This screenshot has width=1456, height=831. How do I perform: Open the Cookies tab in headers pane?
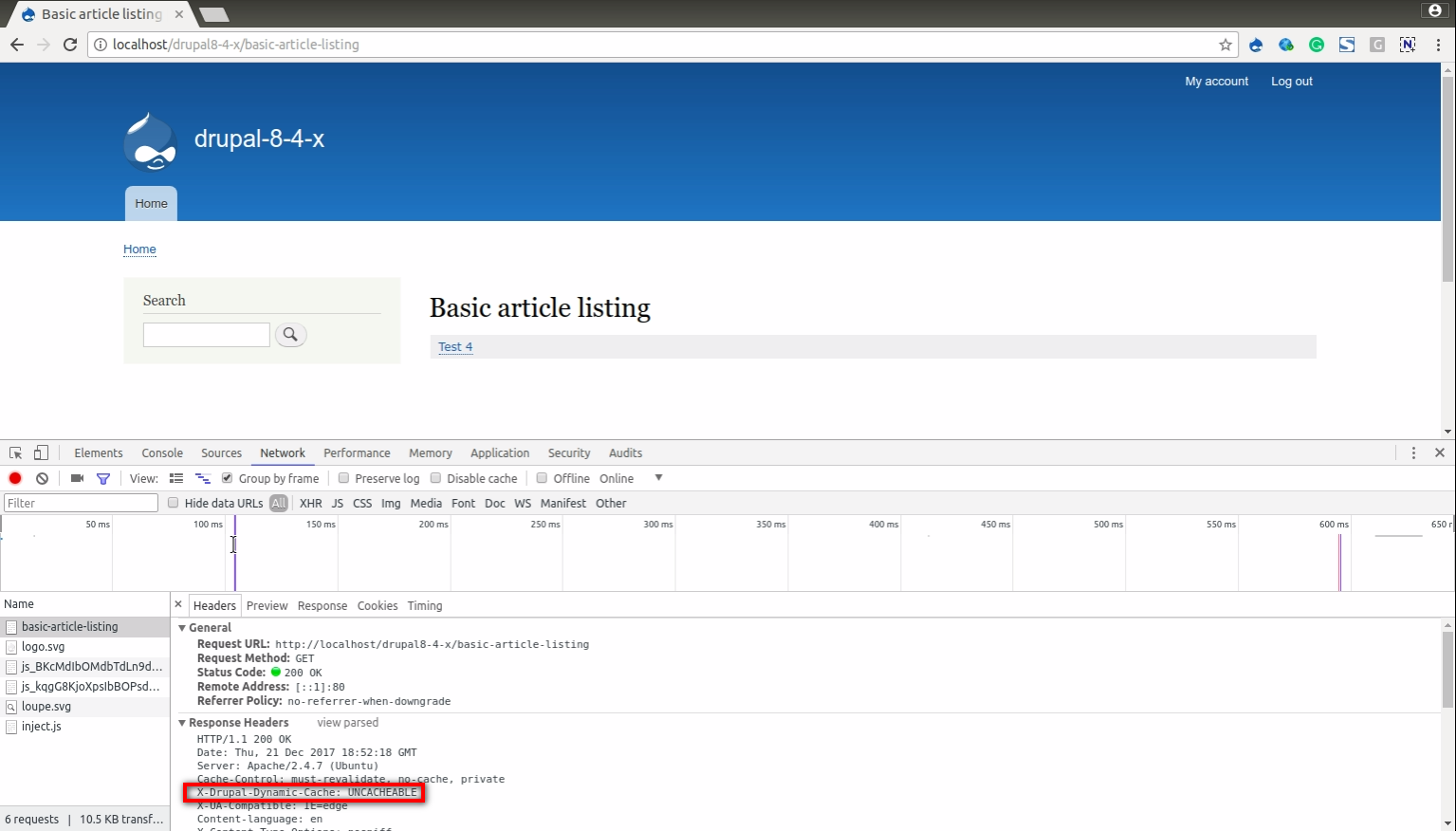[377, 605]
